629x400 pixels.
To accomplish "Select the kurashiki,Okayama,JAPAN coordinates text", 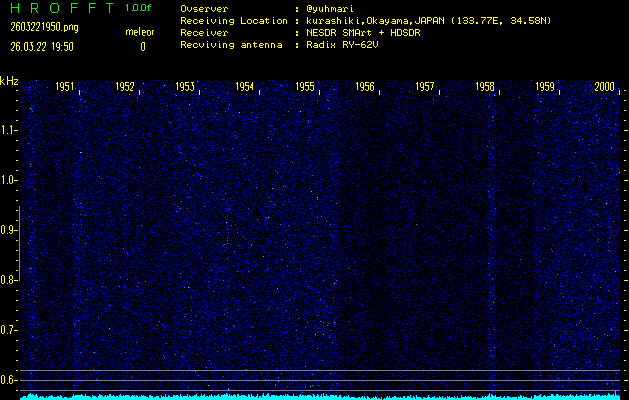I will click(x=428, y=21).
